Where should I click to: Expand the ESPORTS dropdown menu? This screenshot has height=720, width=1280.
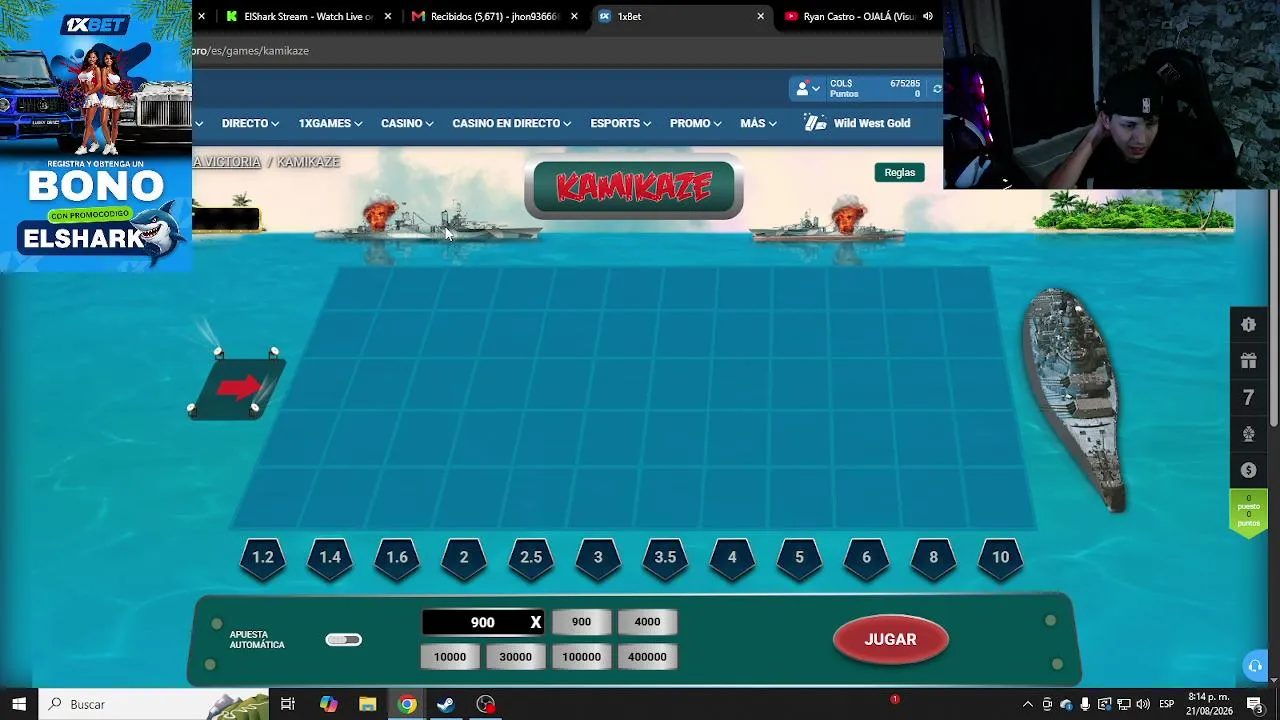click(x=621, y=123)
